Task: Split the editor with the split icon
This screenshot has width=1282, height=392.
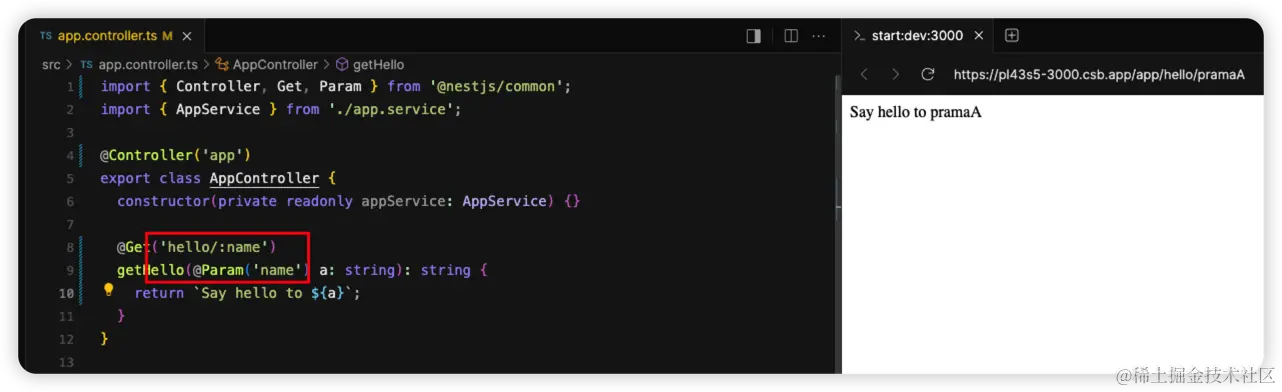Action: 791,36
